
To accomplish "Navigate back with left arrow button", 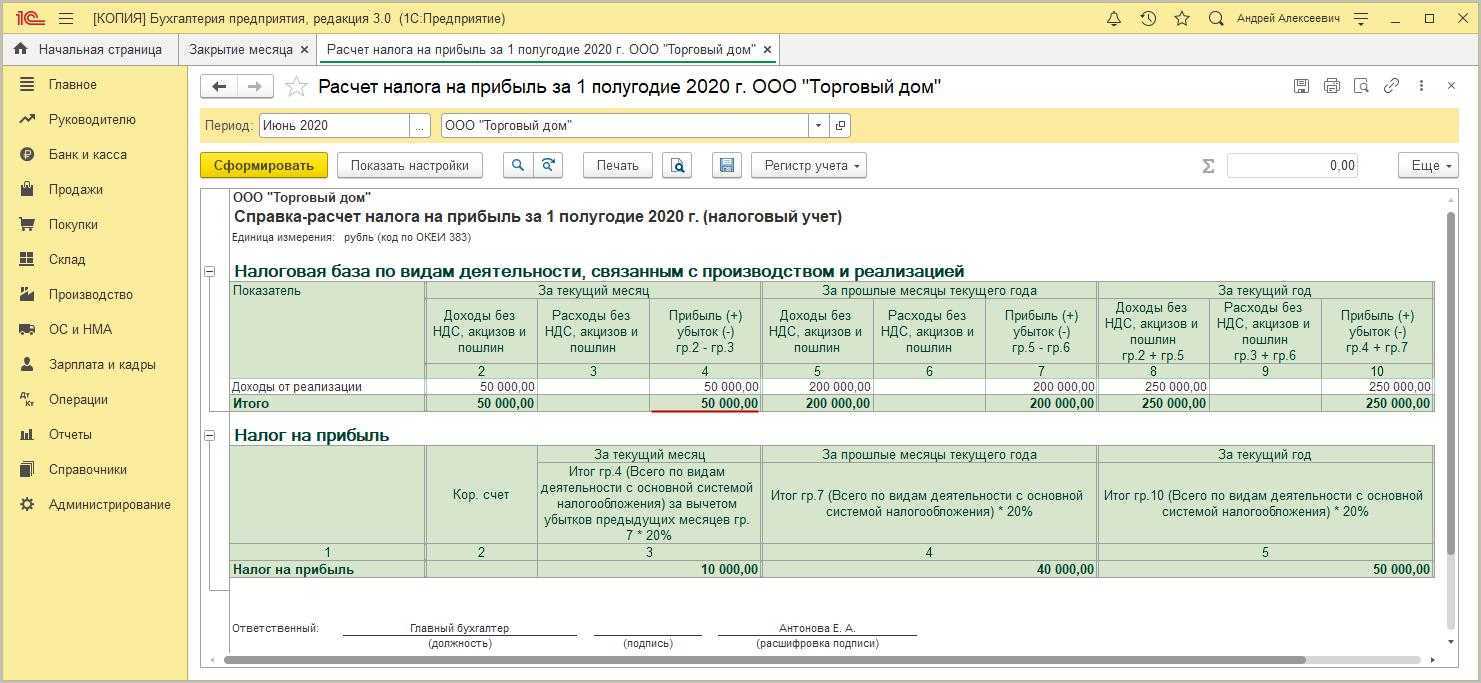I will (x=219, y=87).
